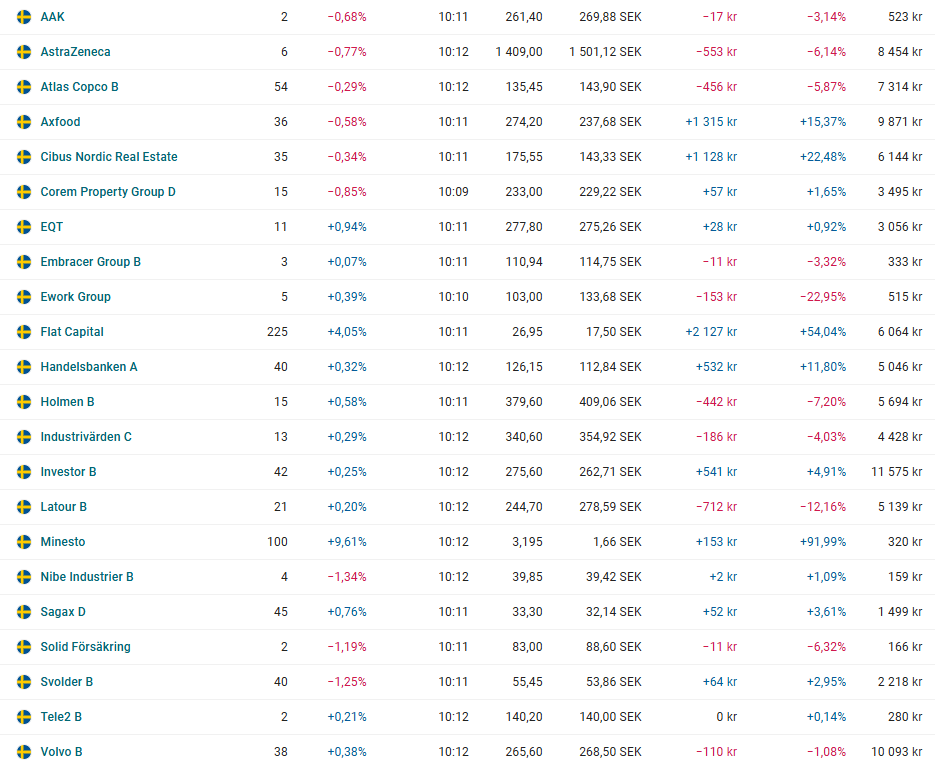Click the Swedish flag icon beside AAK
935x768 pixels.
click(24, 17)
